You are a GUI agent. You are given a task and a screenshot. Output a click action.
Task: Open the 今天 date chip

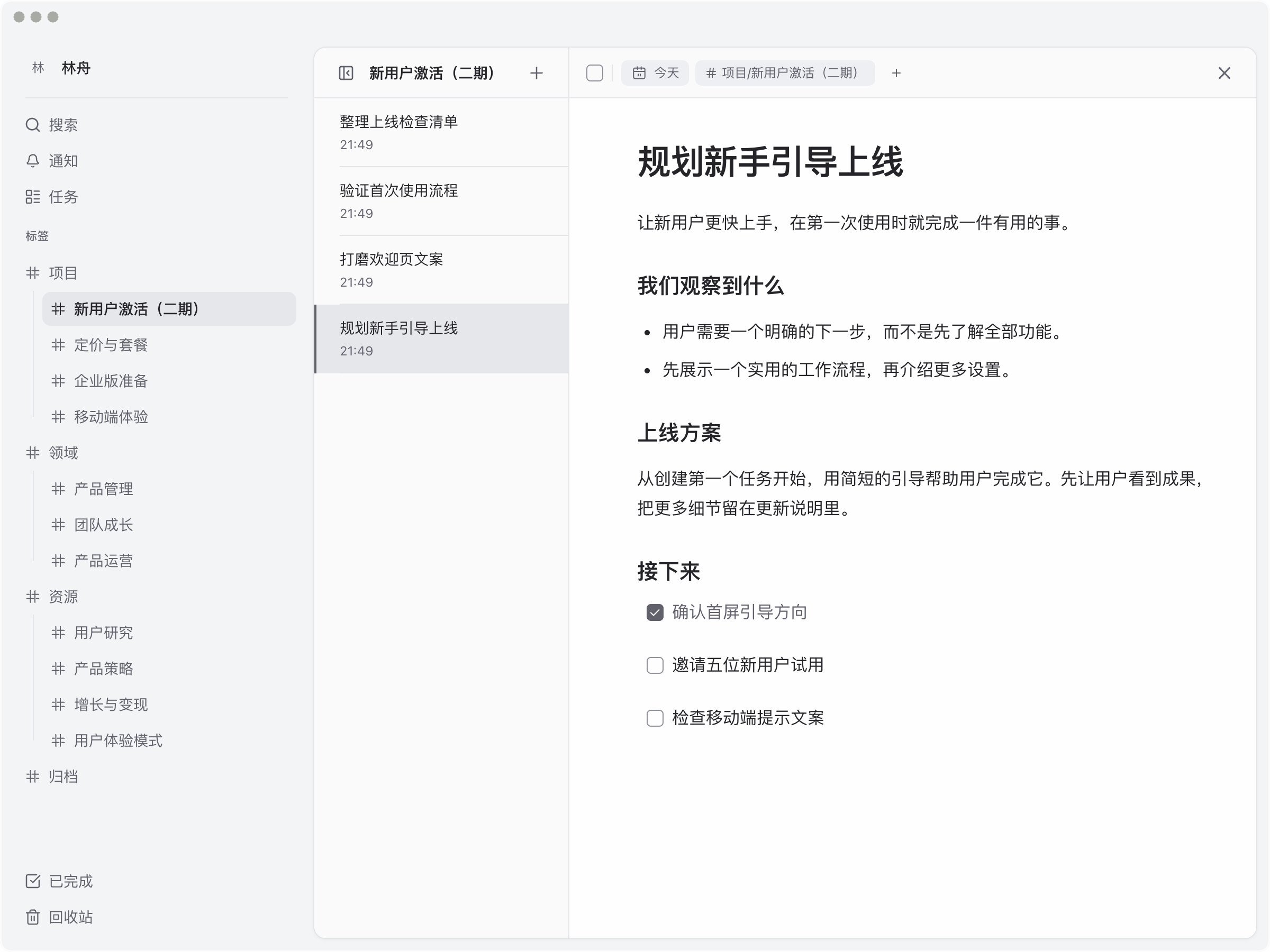[x=655, y=73]
